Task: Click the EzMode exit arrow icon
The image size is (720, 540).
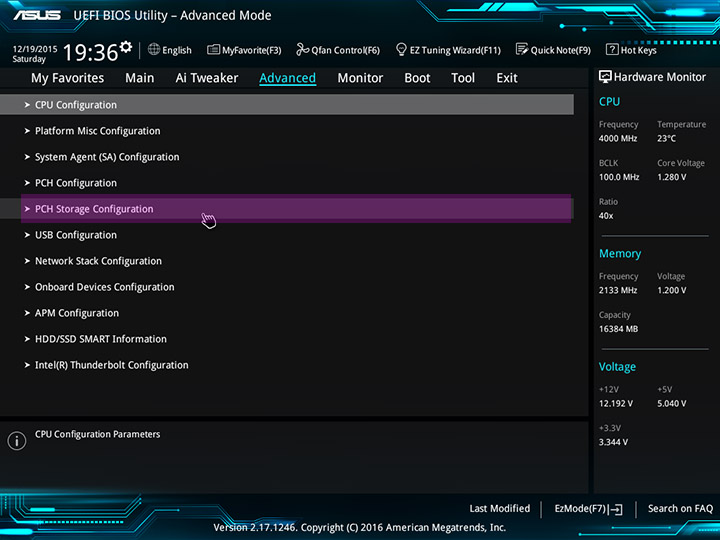Action: tap(616, 509)
